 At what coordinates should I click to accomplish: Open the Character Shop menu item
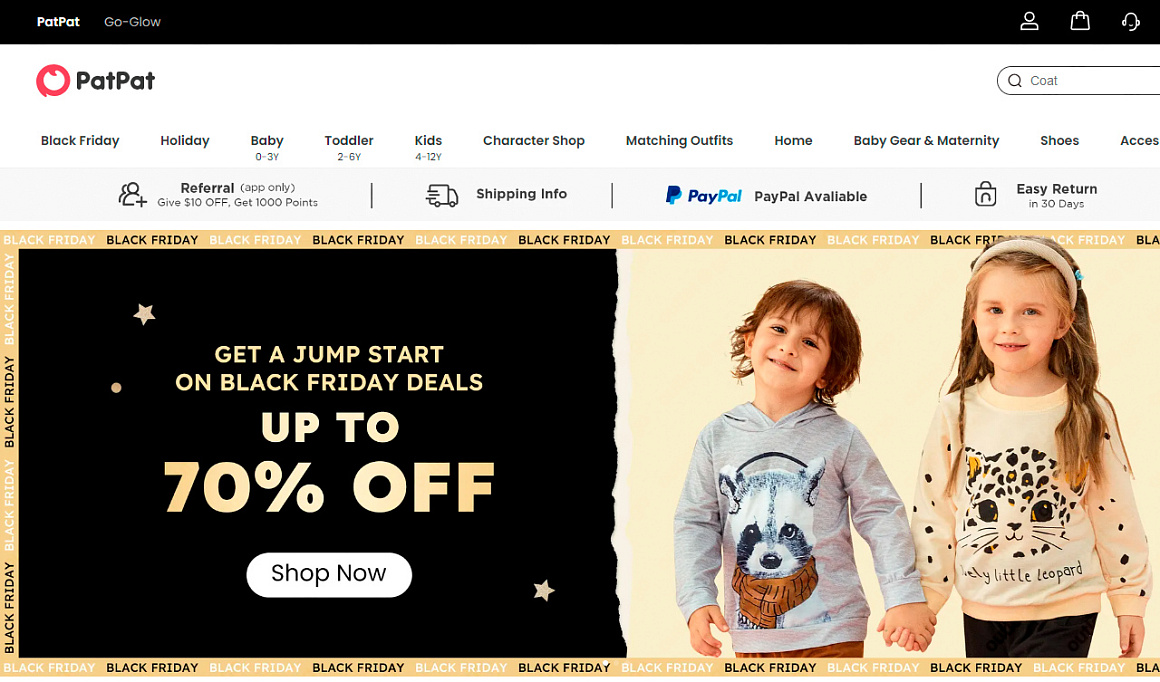point(533,141)
